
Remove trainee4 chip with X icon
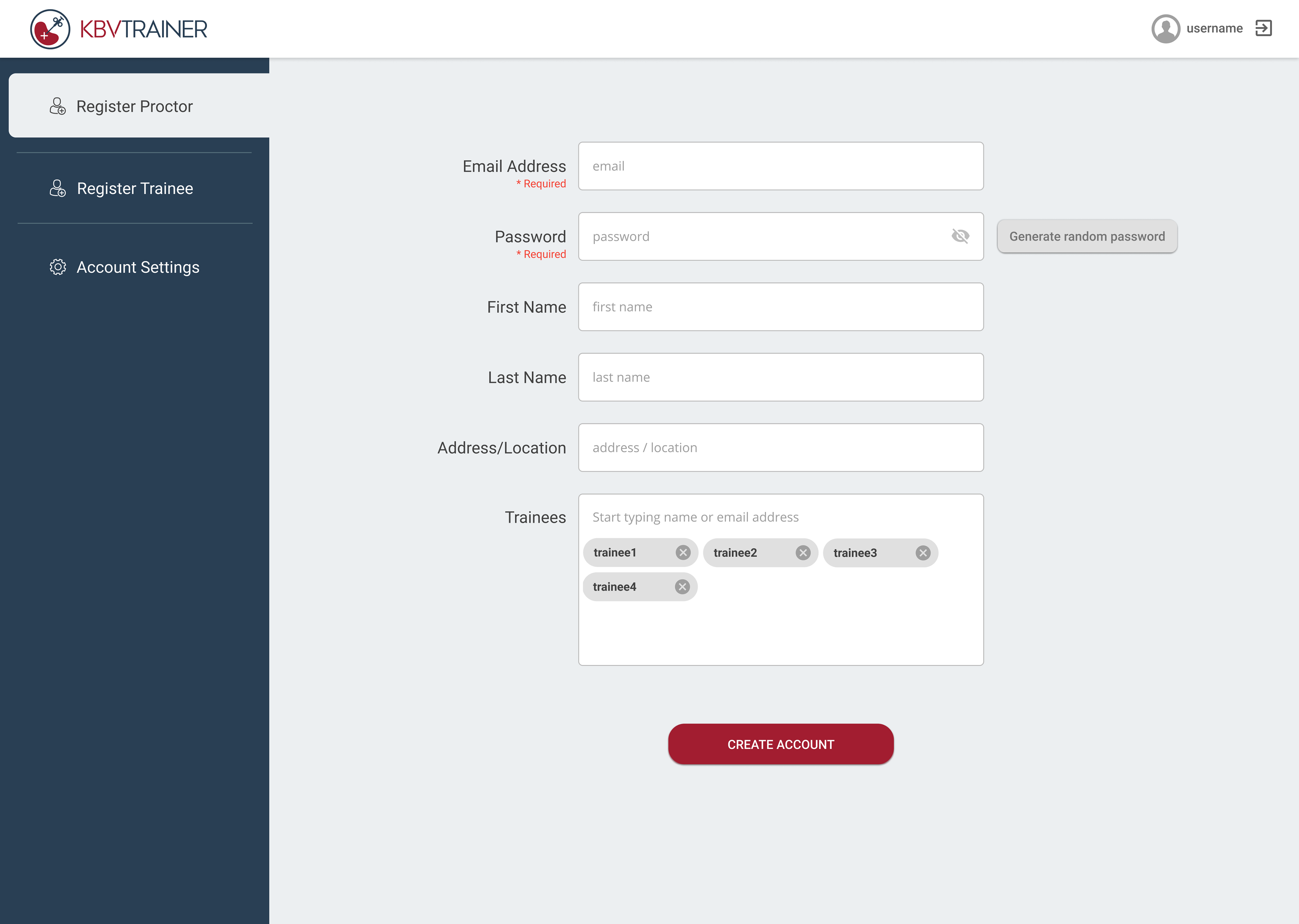coord(682,587)
